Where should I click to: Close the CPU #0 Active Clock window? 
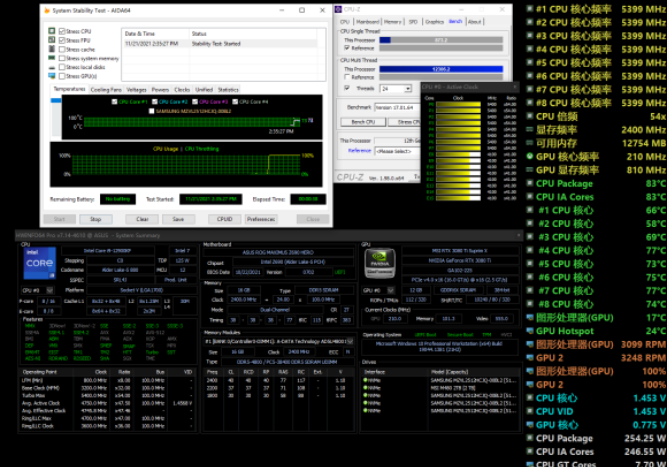(x=515, y=87)
